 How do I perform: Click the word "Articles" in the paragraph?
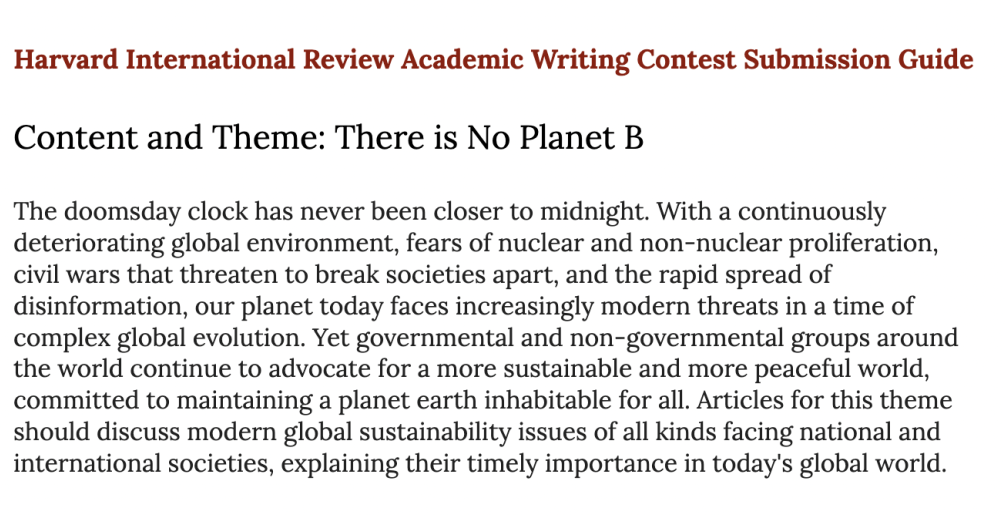(x=740, y=400)
